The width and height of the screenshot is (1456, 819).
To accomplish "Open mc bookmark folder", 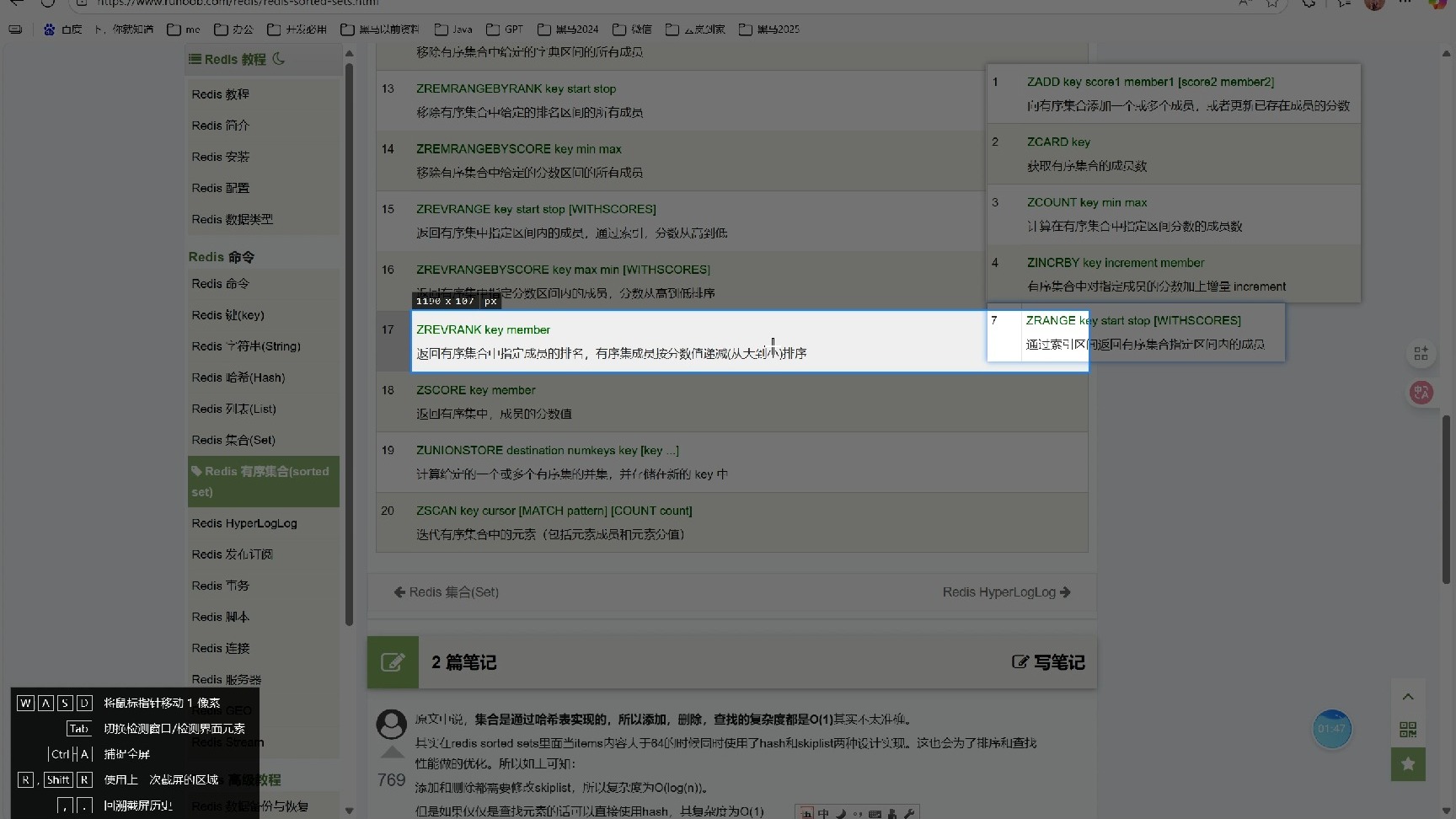I will (184, 29).
